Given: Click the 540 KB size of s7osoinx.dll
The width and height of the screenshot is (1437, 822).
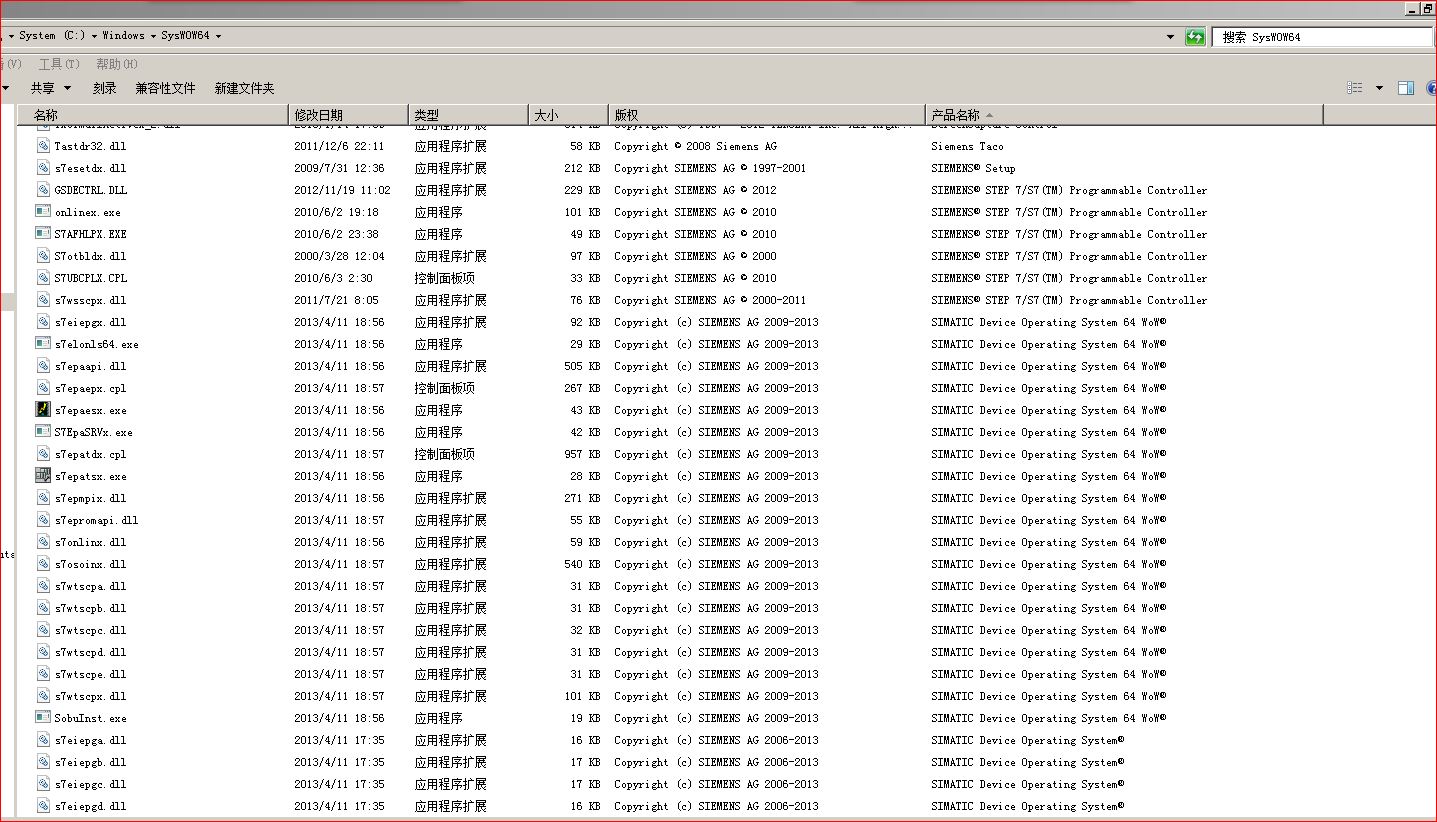Looking at the screenshot, I should (x=582, y=564).
